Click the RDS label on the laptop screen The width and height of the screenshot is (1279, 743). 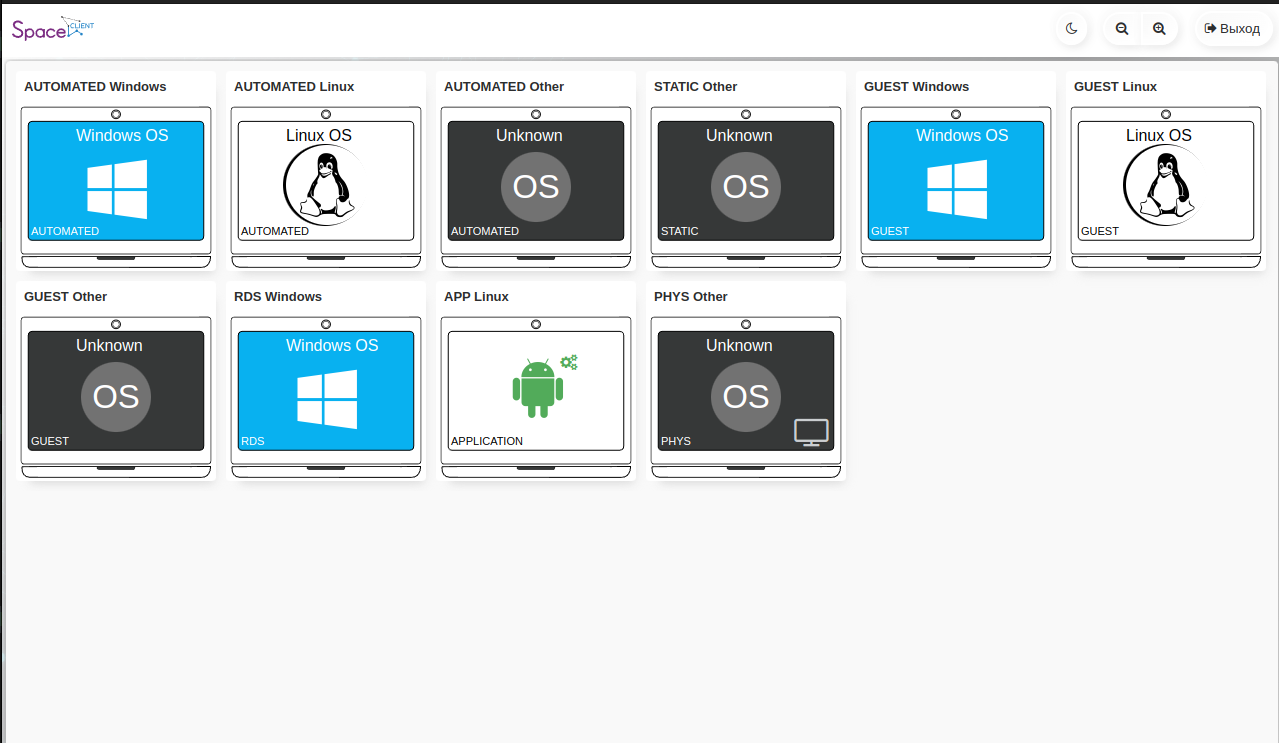[x=253, y=441]
